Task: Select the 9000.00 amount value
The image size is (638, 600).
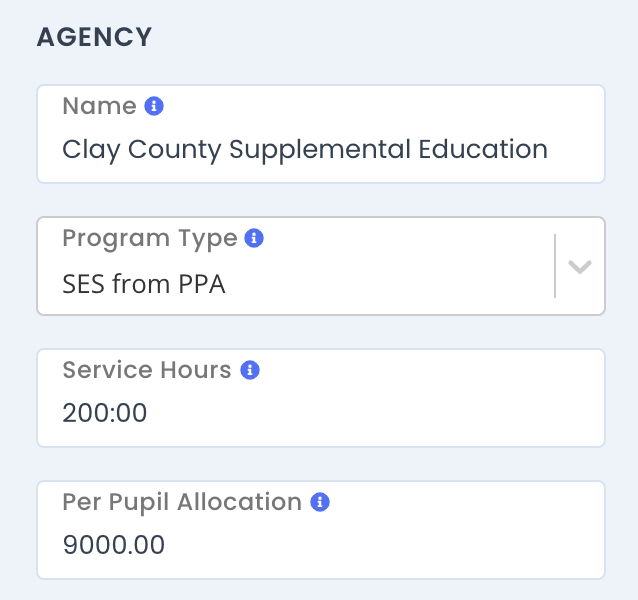Action: click(114, 545)
